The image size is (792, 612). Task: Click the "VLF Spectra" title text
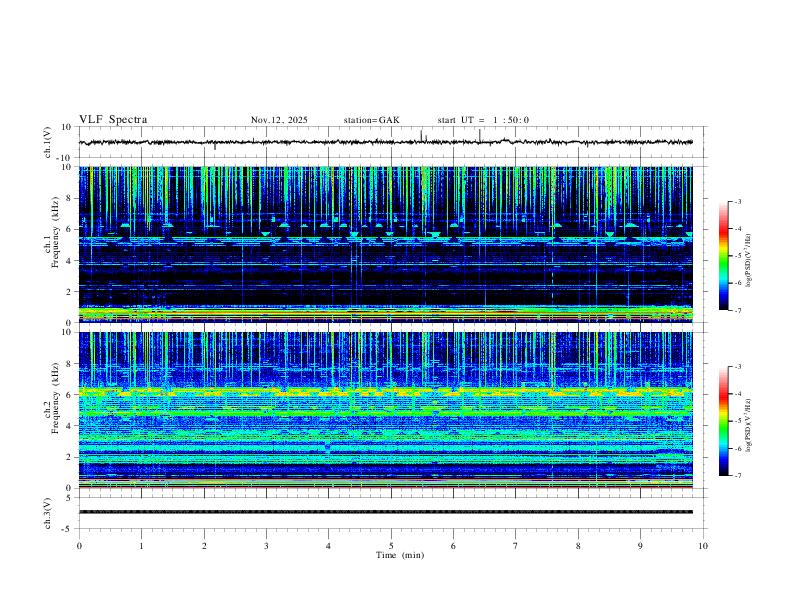click(x=113, y=120)
